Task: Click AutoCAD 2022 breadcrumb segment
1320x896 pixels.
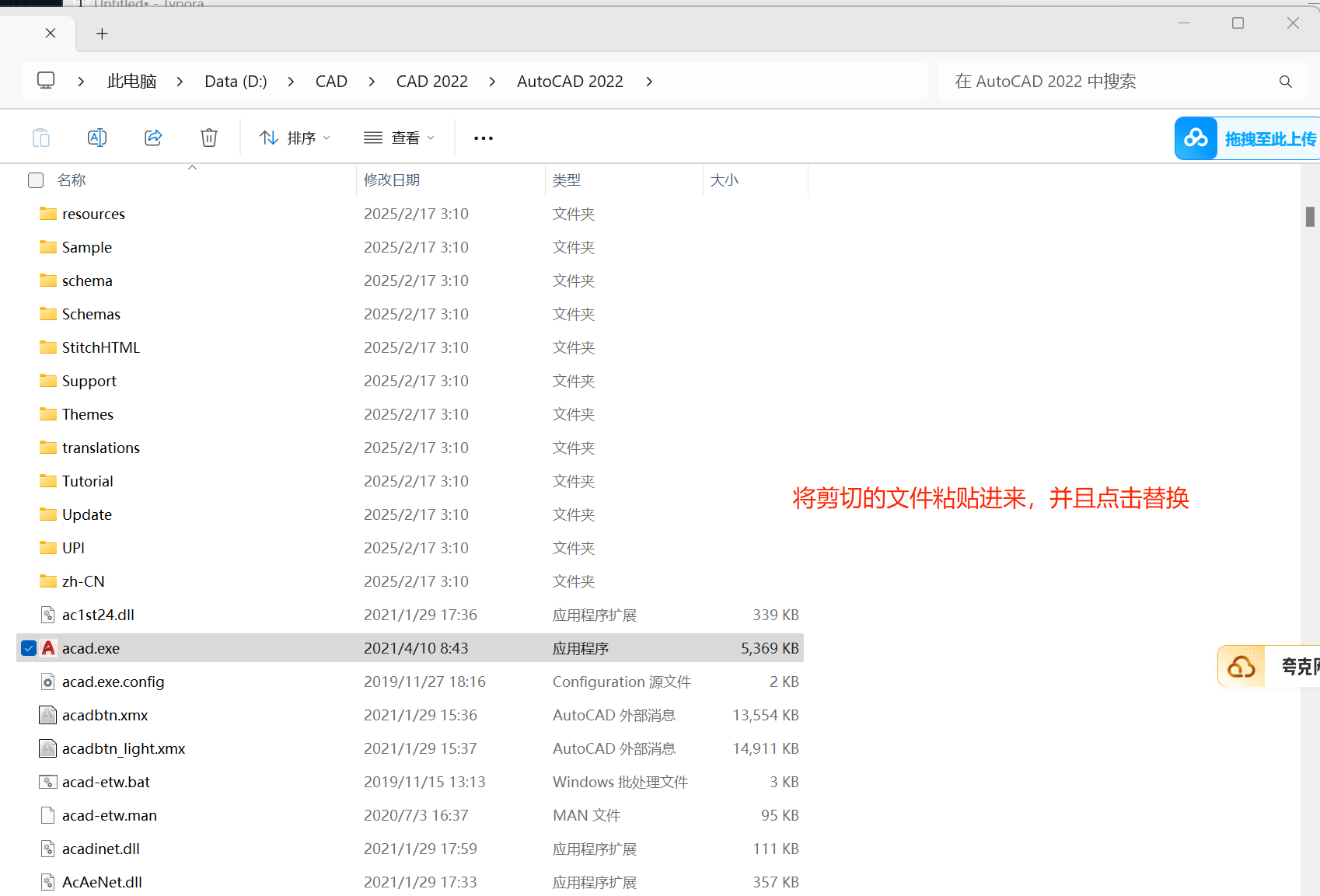Action: [x=570, y=82]
